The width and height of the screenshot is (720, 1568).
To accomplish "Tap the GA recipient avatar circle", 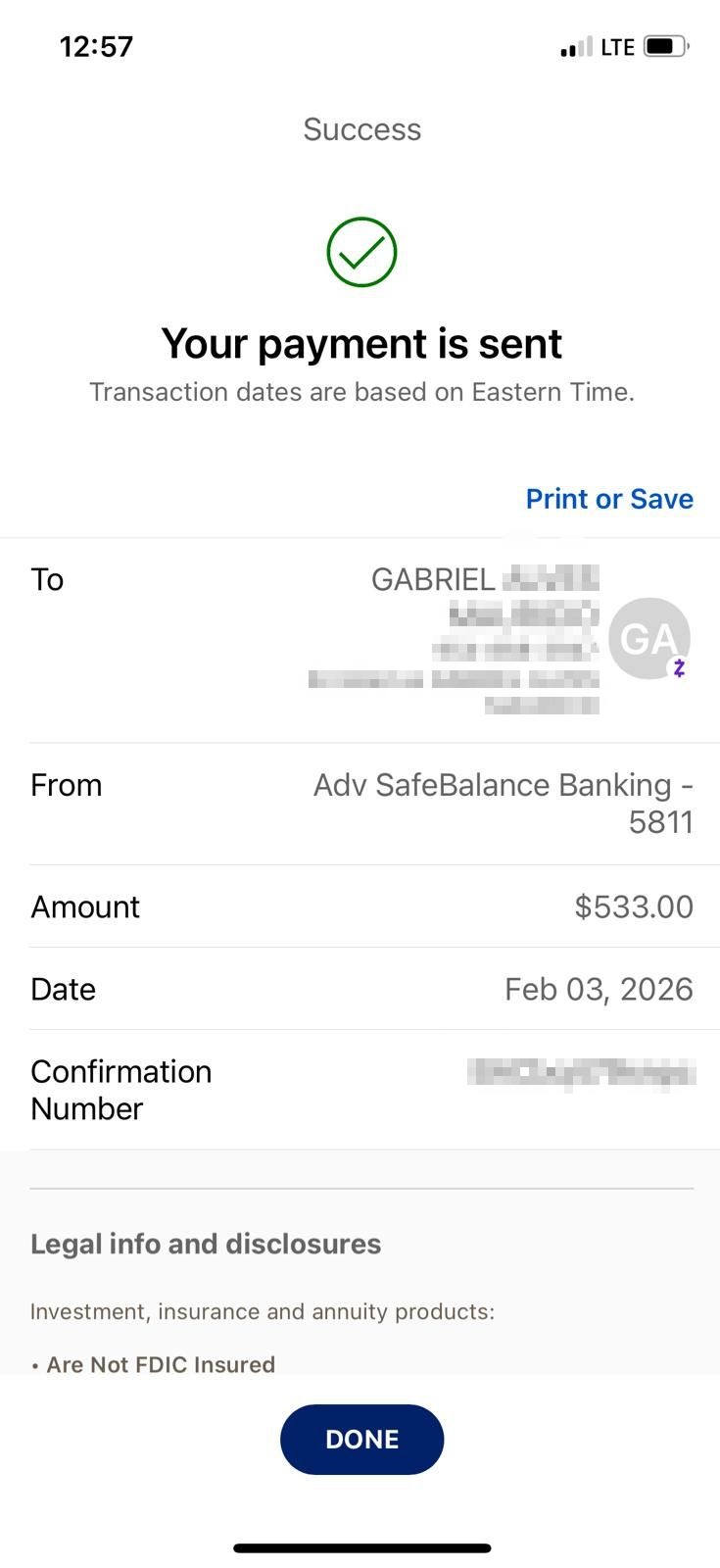I will (x=648, y=638).
